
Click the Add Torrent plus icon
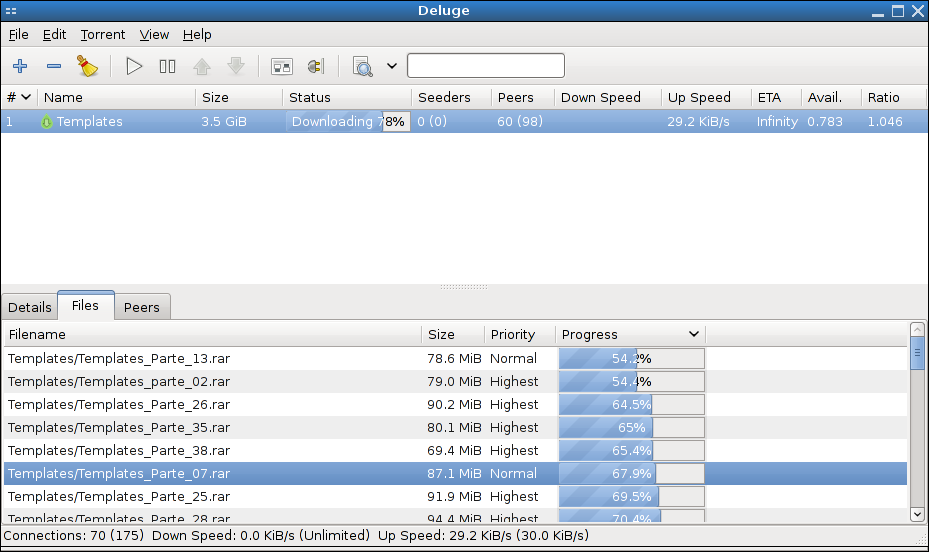(19, 67)
